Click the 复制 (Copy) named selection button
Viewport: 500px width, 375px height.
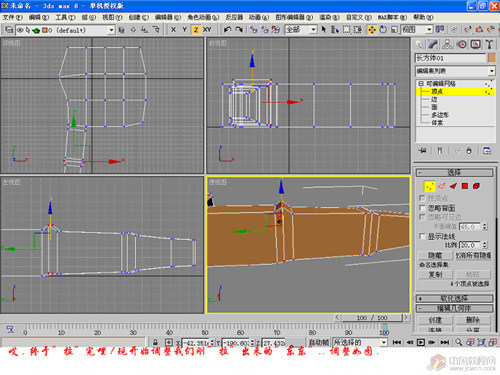435,274
